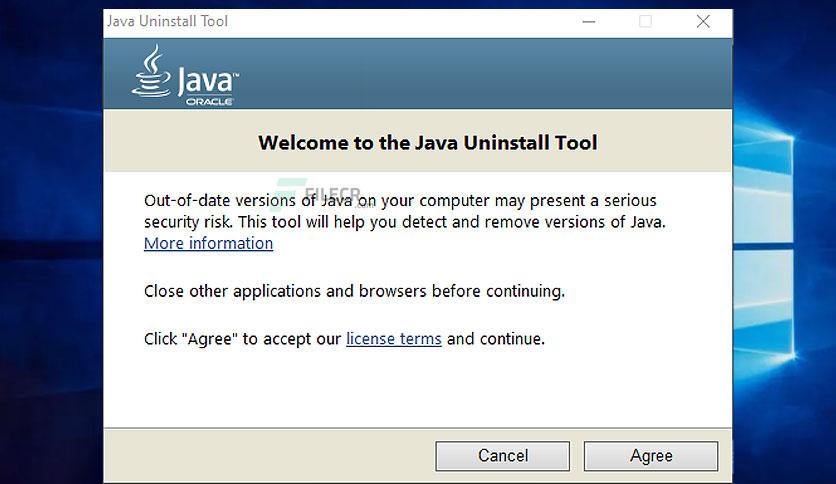
Task: Click the greyed-out maximize button
Action: 645,21
